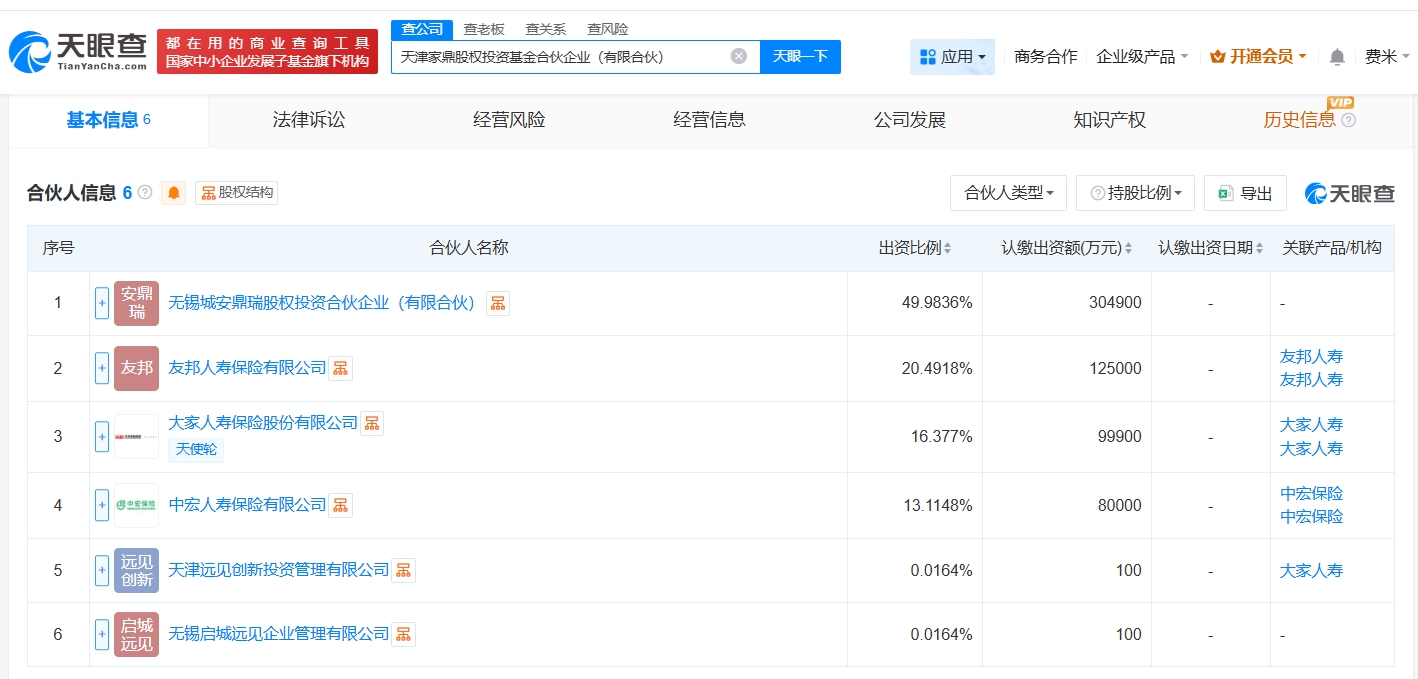Clear the search box text

click(x=739, y=56)
